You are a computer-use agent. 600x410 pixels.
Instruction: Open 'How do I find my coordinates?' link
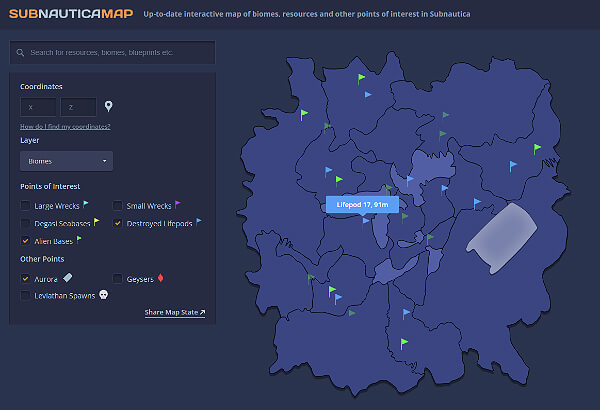[x=65, y=127]
